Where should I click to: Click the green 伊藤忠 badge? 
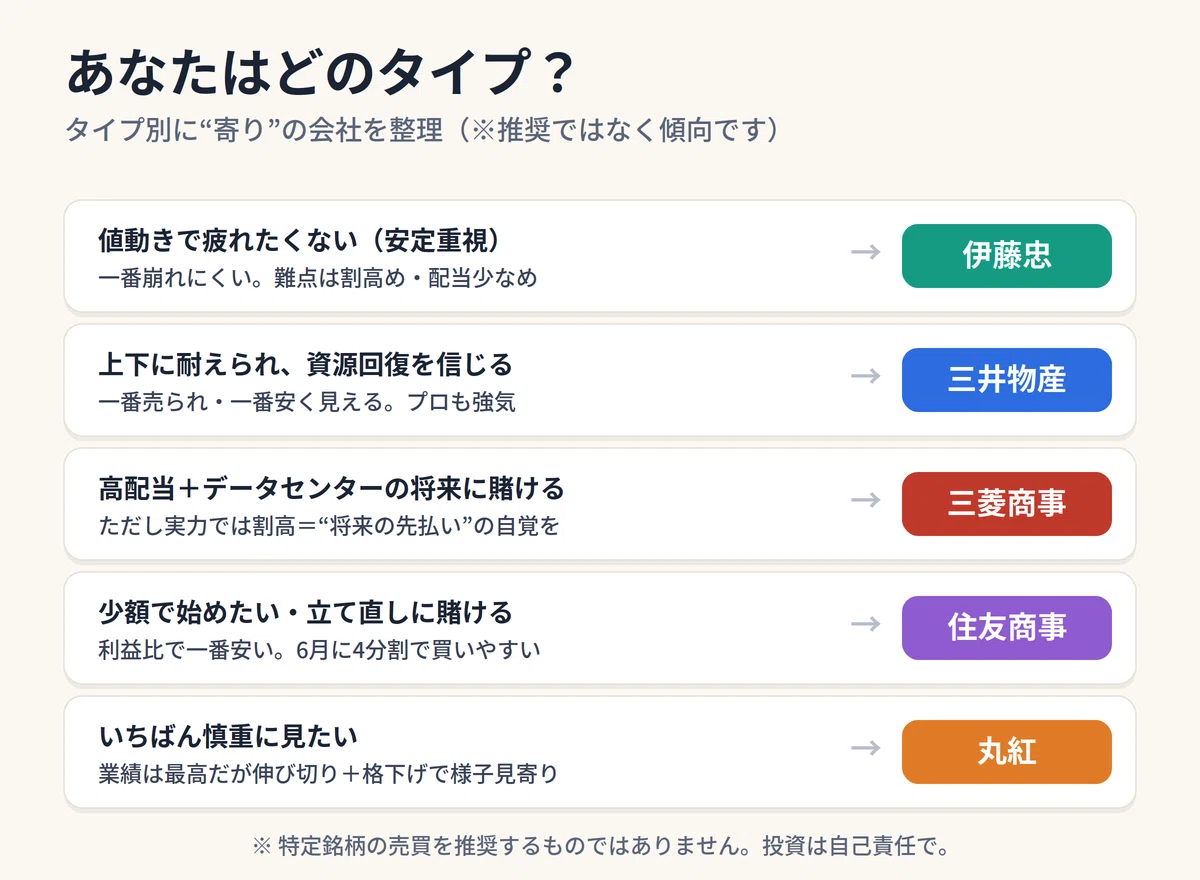[1007, 256]
